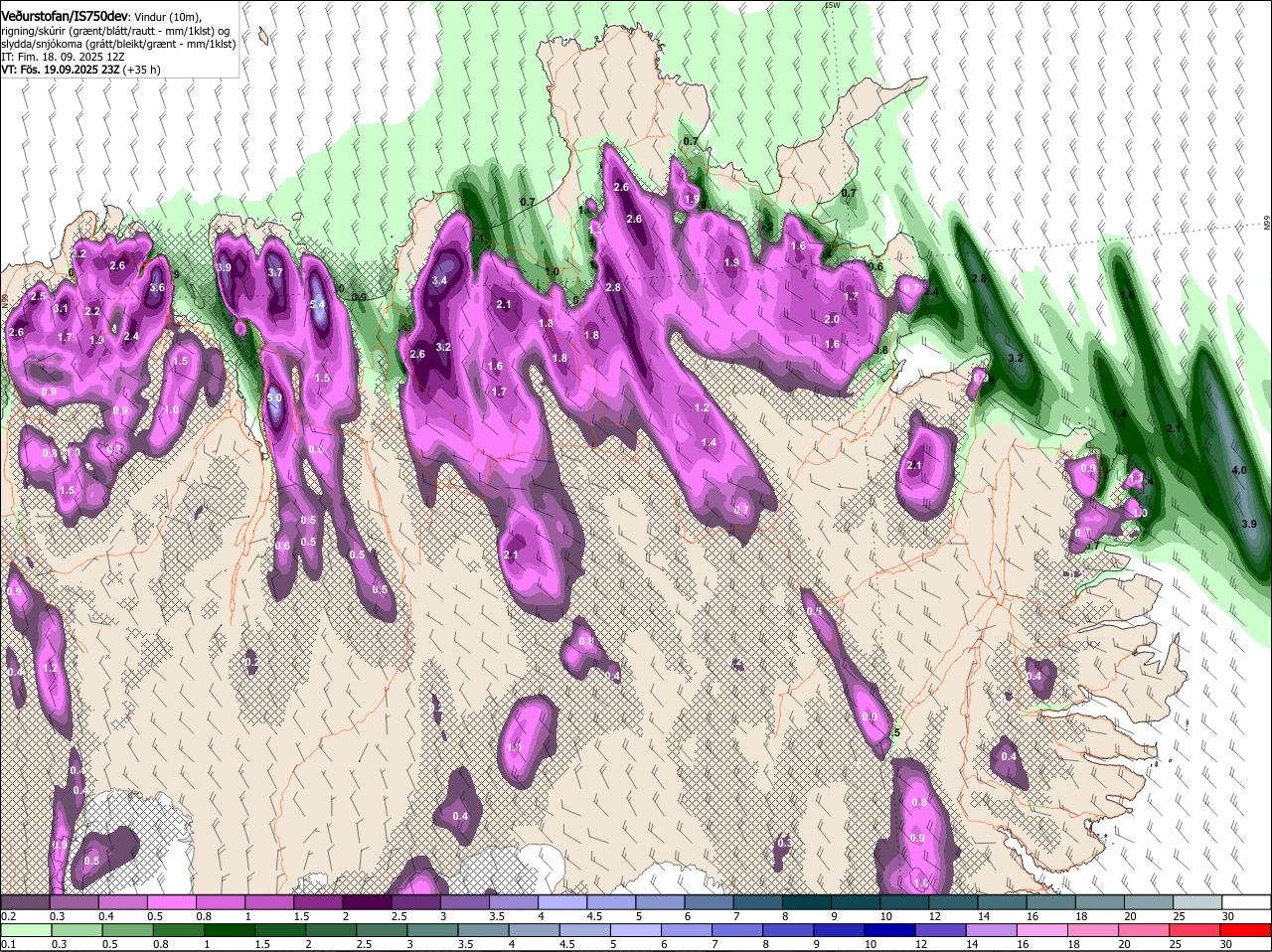Pick the light lavender 4–4.5 swatch, upper legend

tap(562, 902)
